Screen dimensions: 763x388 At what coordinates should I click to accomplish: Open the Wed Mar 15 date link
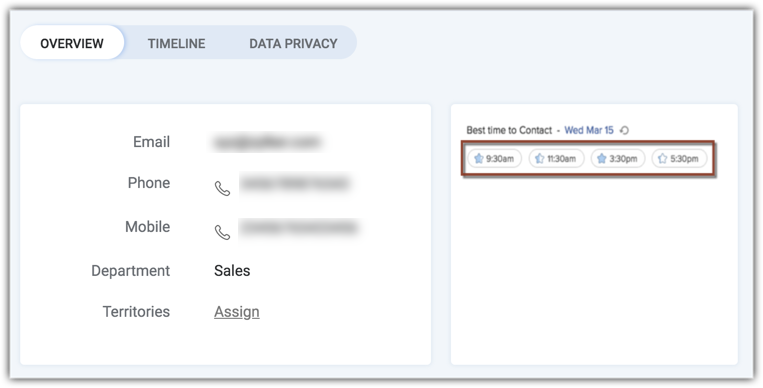[589, 130]
